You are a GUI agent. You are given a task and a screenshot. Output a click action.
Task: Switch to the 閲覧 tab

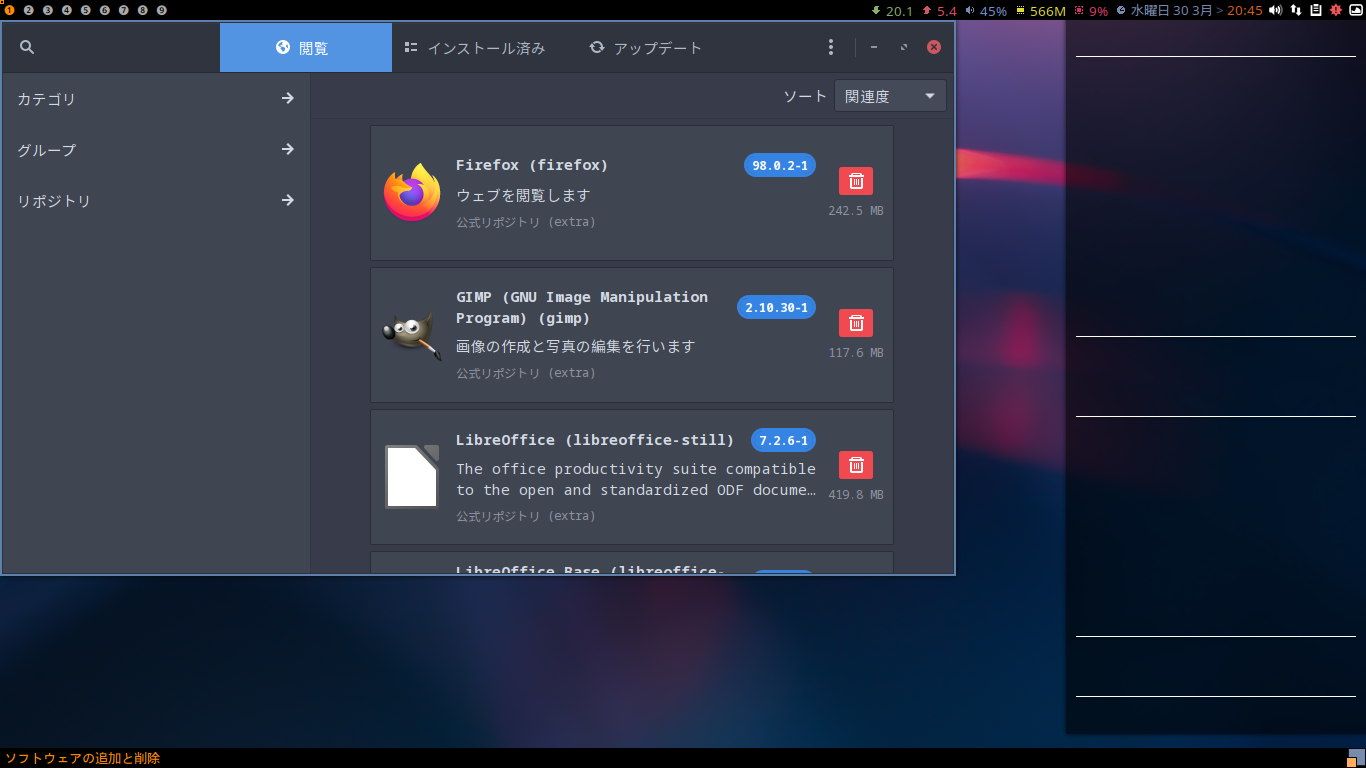(306, 48)
